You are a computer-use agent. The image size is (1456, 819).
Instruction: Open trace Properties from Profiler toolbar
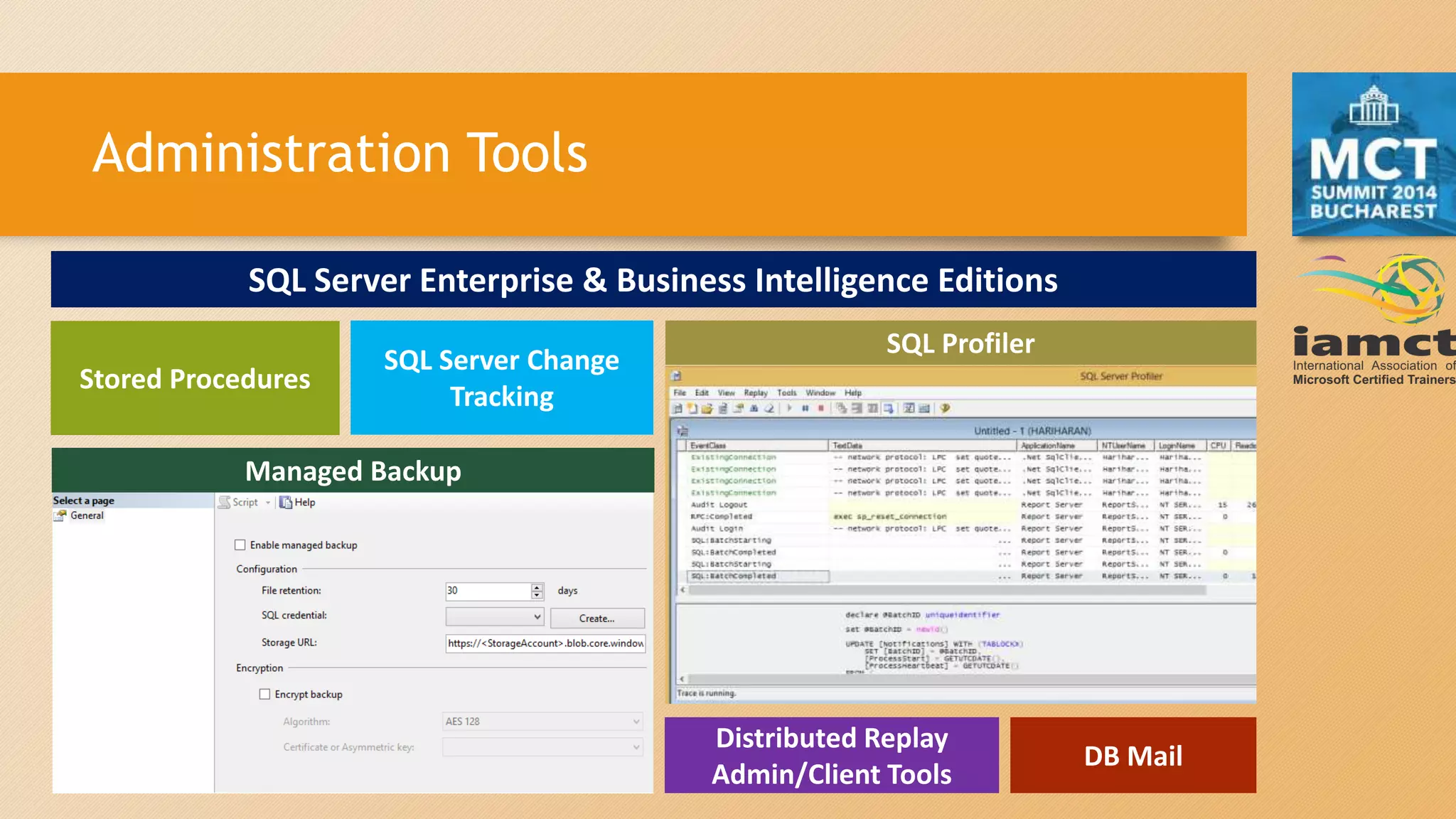tap(738, 408)
